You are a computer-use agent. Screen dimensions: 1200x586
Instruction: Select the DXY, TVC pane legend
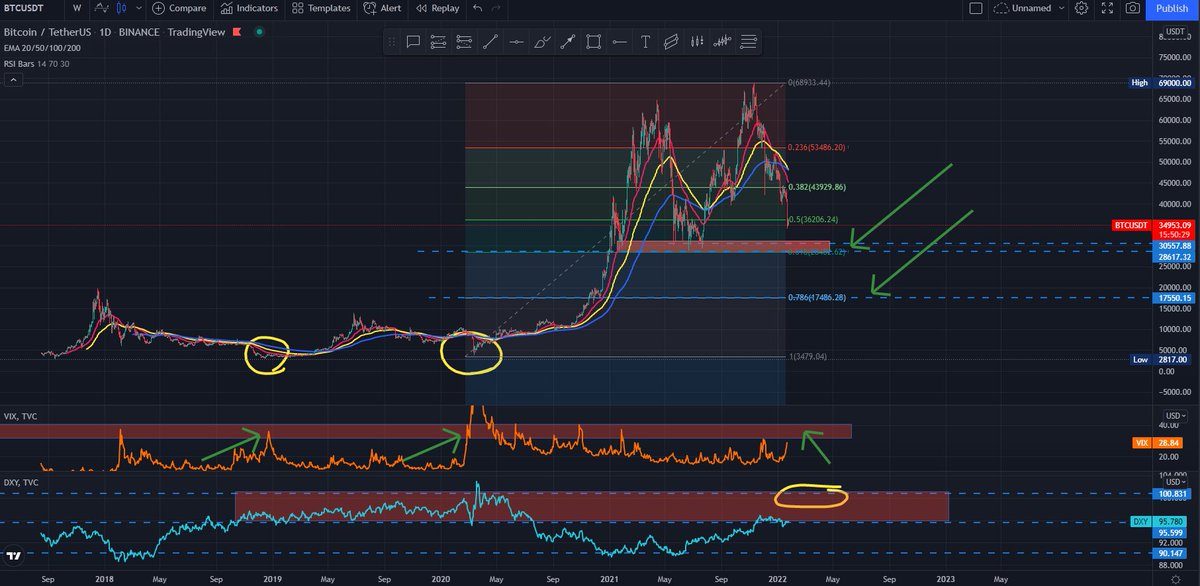click(x=20, y=481)
